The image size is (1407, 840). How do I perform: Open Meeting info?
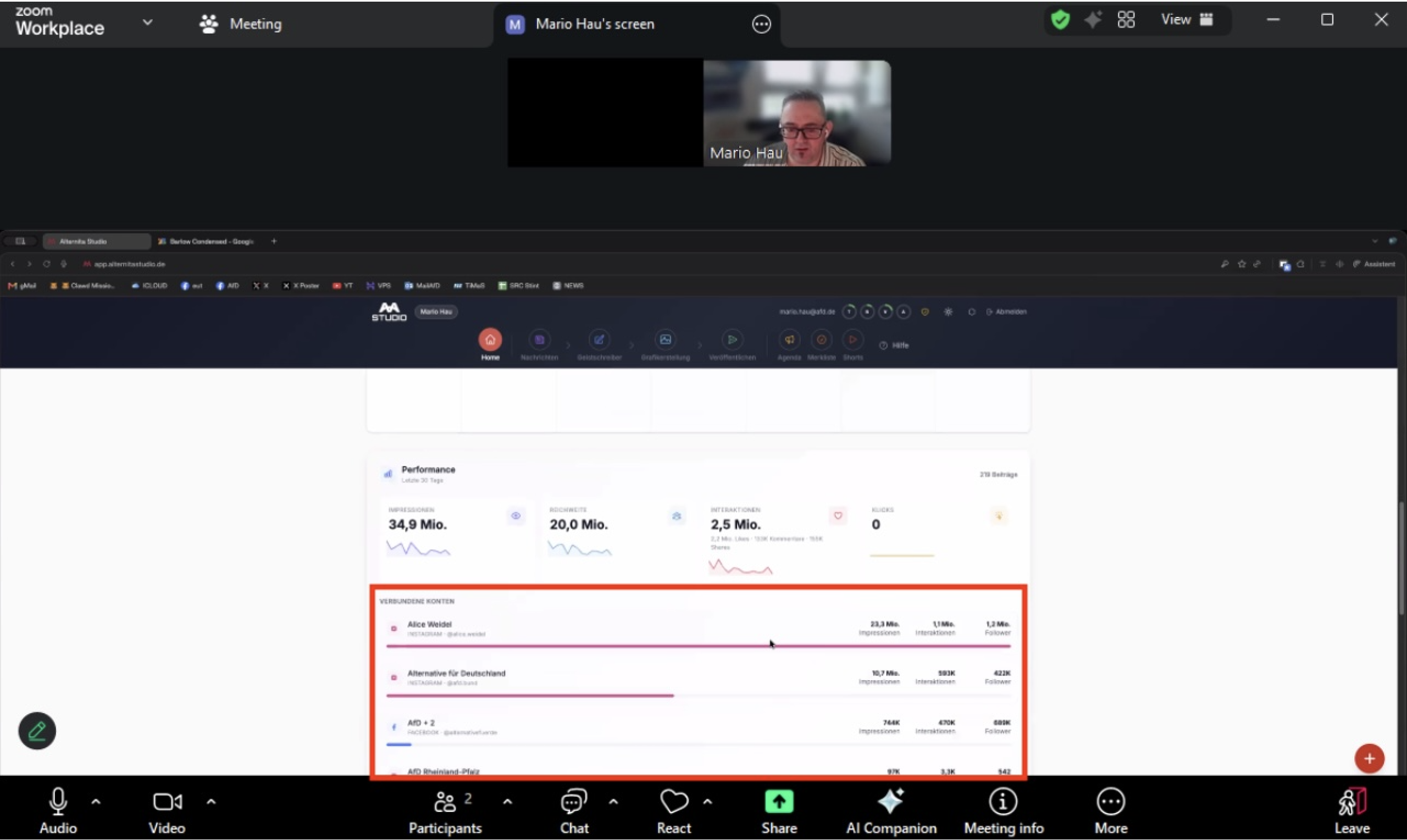(1003, 810)
